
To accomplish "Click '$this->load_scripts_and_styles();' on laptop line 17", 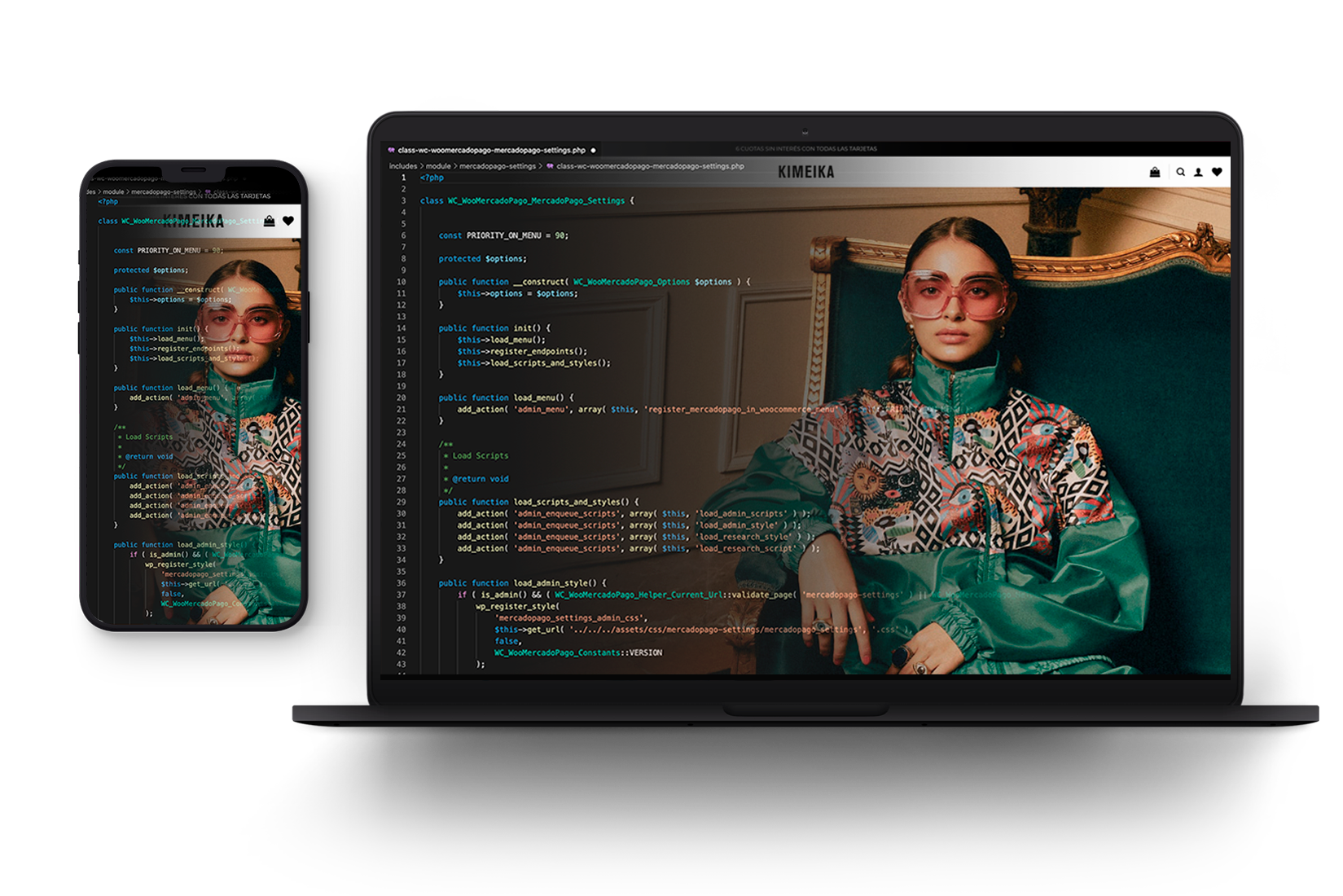I will pyautogui.click(x=533, y=363).
